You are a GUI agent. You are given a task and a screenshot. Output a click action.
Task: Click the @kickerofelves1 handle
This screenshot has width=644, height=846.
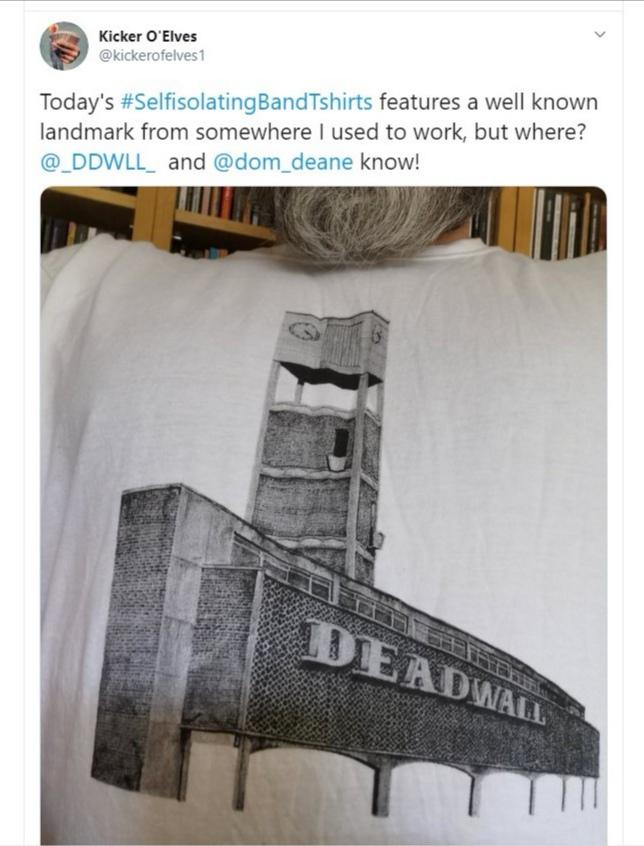click(152, 56)
